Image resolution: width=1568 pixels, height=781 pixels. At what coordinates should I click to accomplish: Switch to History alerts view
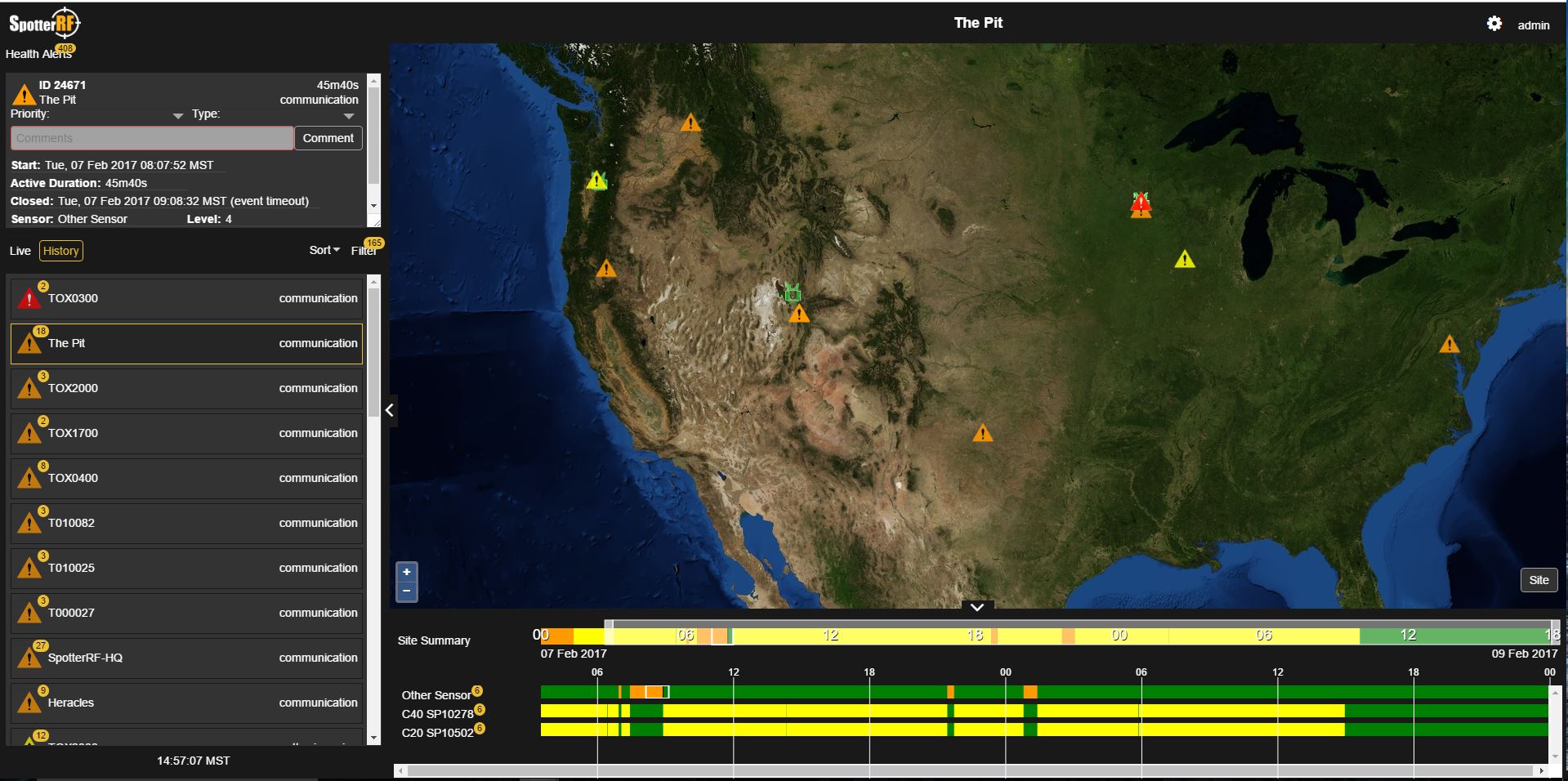tap(60, 251)
